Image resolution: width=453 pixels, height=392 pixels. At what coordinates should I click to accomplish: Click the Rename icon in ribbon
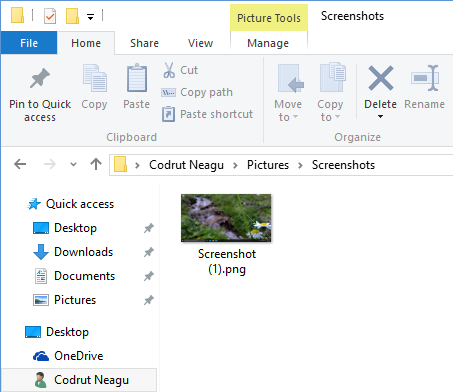coord(425,78)
